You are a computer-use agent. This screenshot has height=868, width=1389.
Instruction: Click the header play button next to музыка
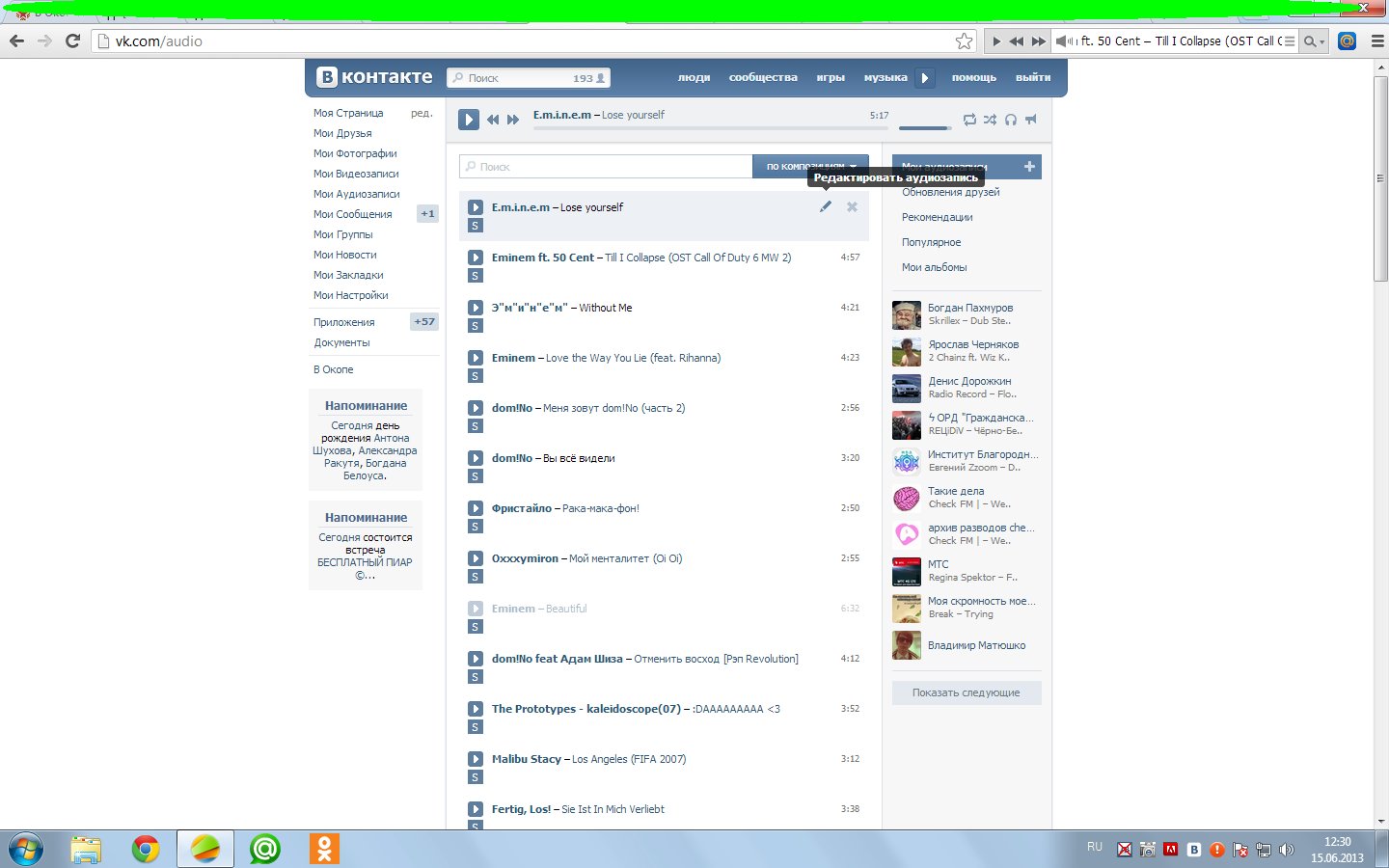tap(925, 78)
